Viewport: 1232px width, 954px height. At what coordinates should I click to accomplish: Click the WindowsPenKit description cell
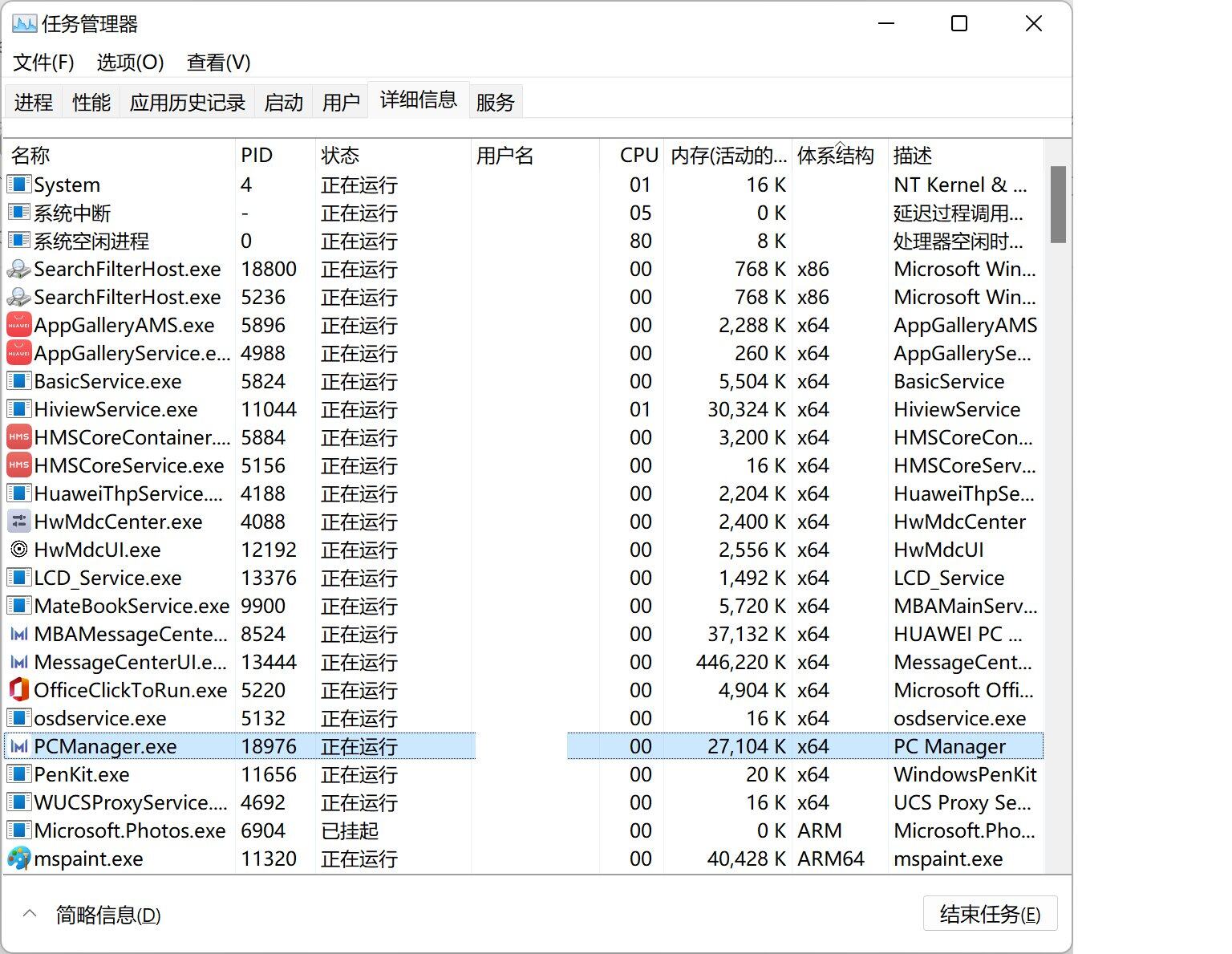pyautogui.click(x=966, y=774)
